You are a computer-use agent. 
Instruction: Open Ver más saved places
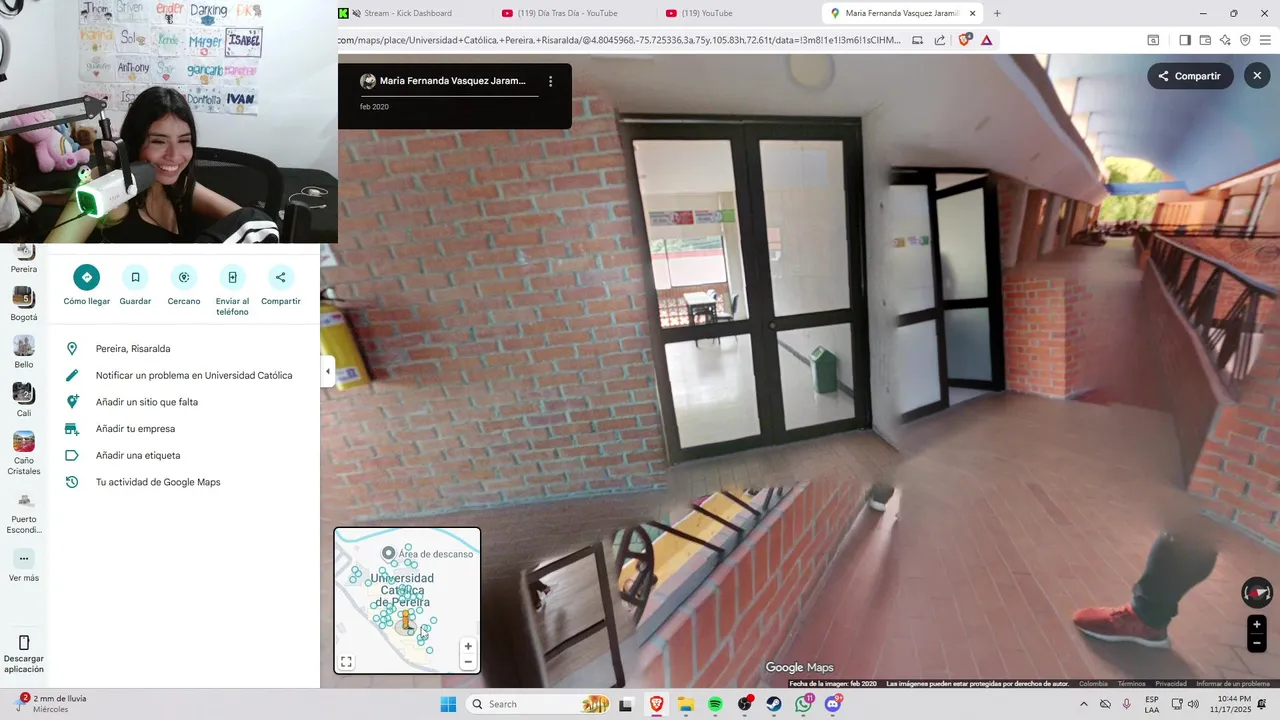24,565
